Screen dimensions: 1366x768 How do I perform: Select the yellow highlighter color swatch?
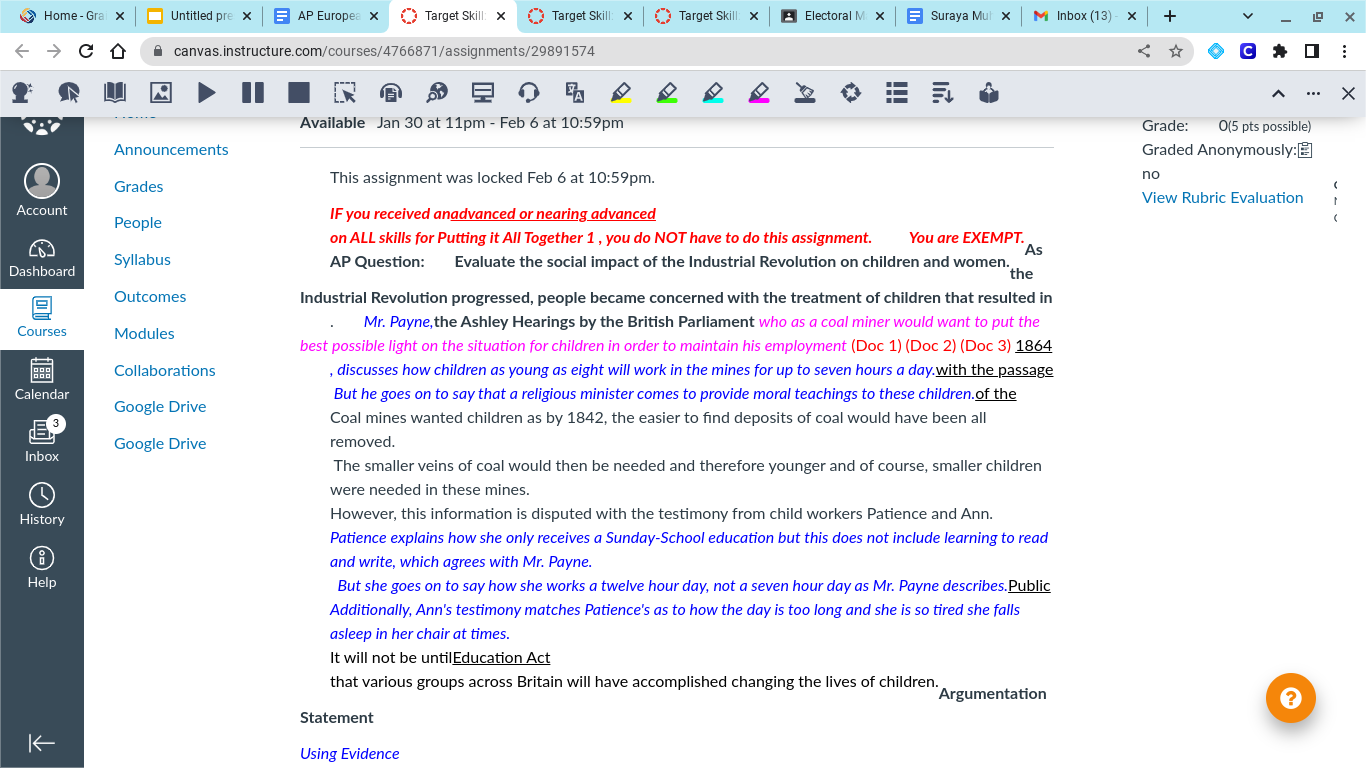tap(621, 92)
